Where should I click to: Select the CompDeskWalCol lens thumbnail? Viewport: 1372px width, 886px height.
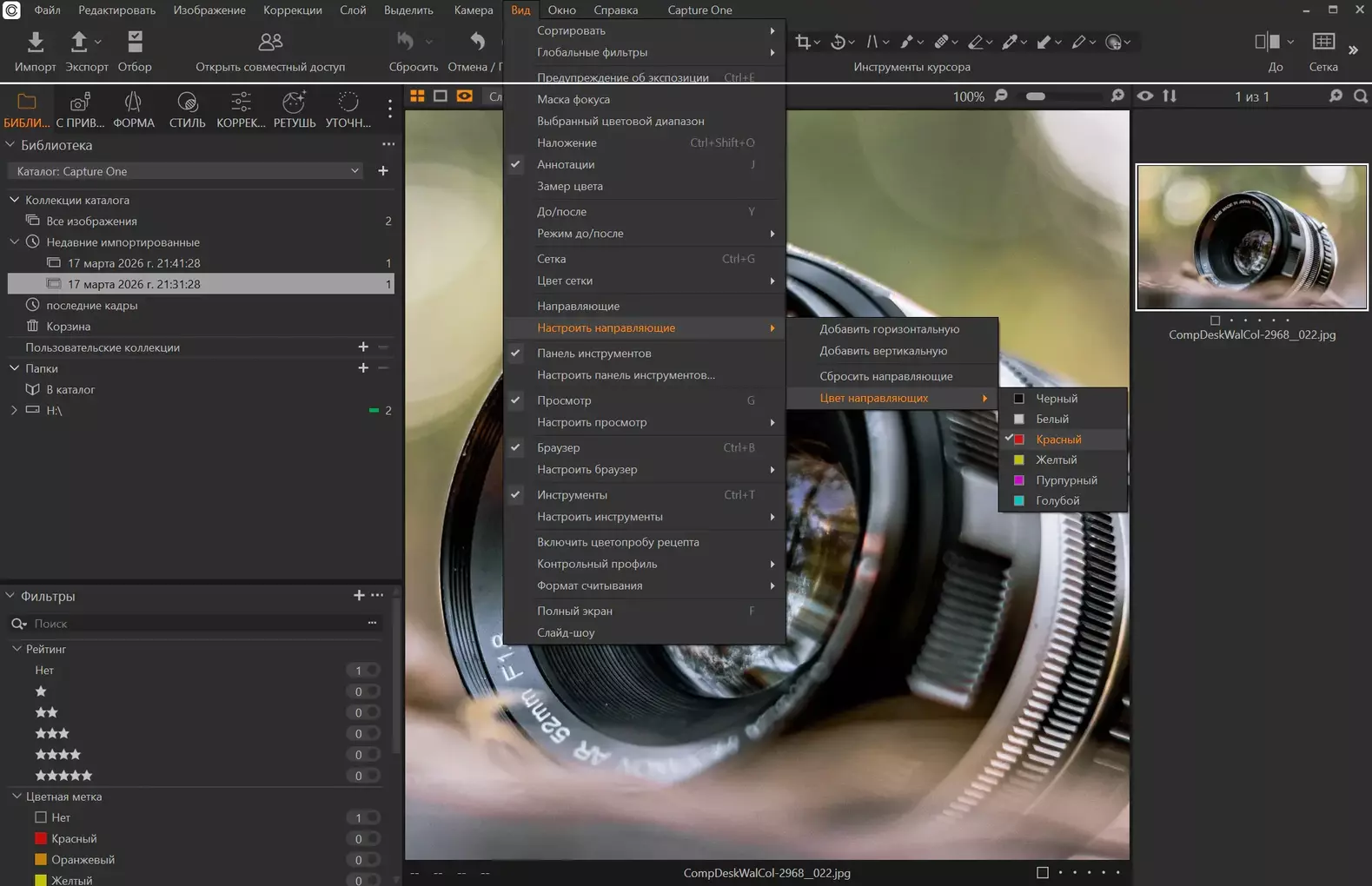point(1251,237)
